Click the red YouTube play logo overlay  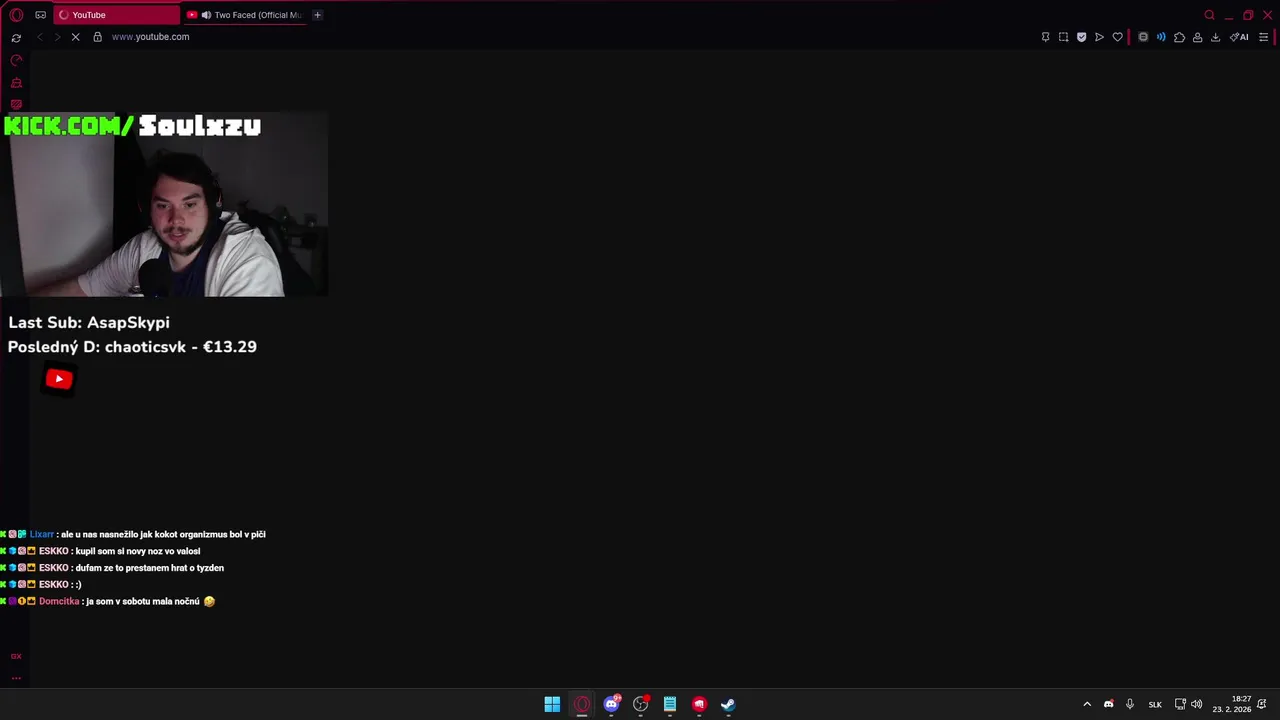[x=59, y=379]
